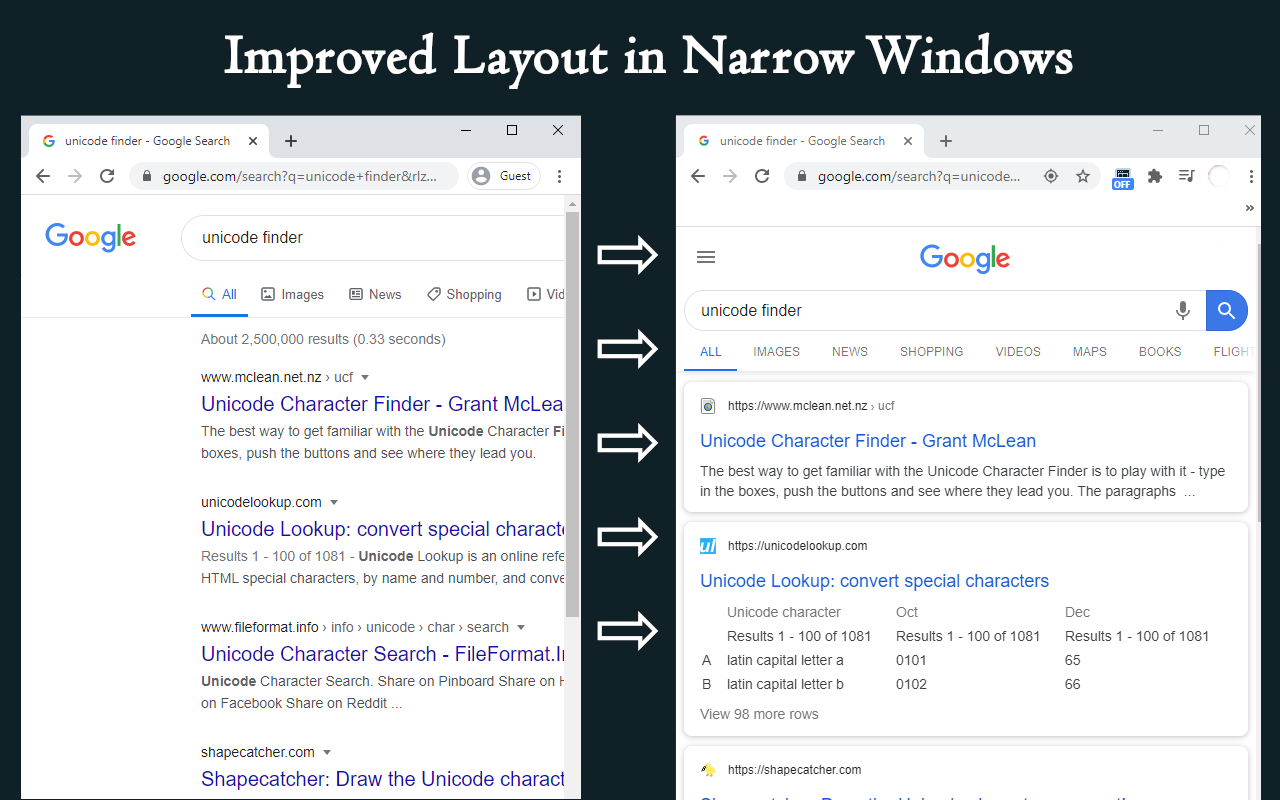The height and width of the screenshot is (800, 1280).
Task: Open Unicode Character Finder link in left window
Action: point(383,404)
